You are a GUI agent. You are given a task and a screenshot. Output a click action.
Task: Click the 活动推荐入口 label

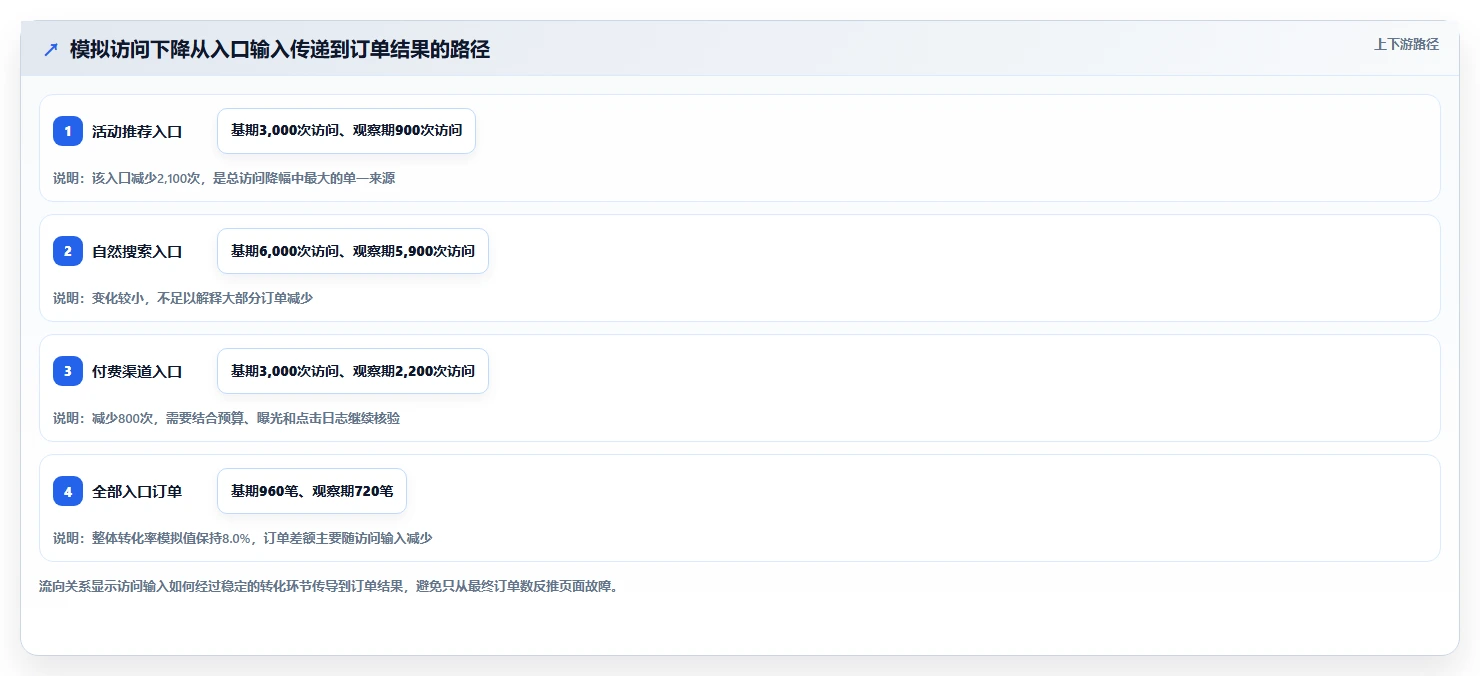click(137, 131)
